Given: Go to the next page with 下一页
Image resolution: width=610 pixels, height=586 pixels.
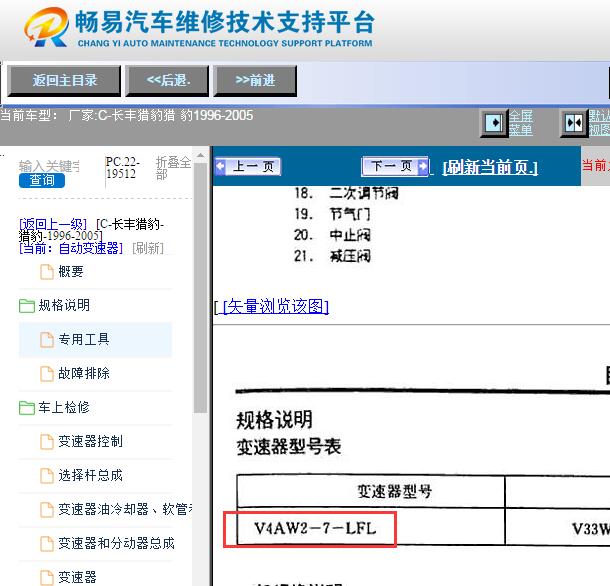Looking at the screenshot, I should [395, 166].
